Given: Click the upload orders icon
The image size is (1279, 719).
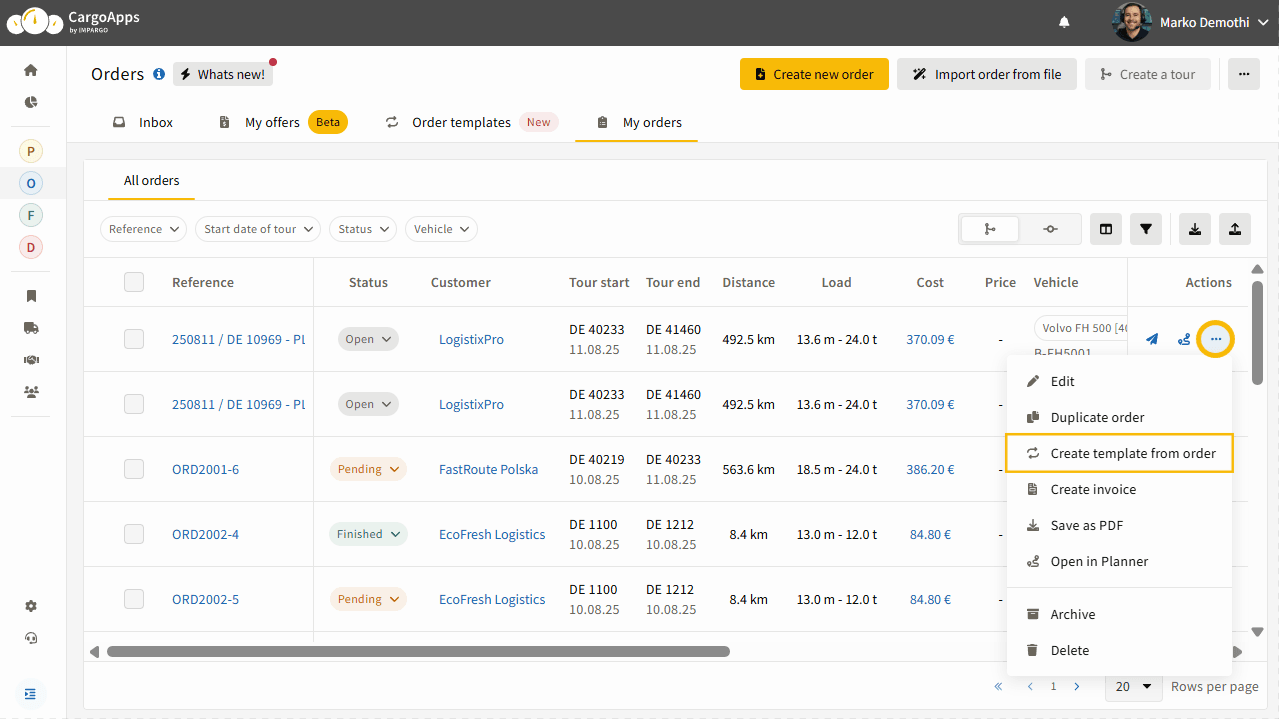Looking at the screenshot, I should point(1235,229).
